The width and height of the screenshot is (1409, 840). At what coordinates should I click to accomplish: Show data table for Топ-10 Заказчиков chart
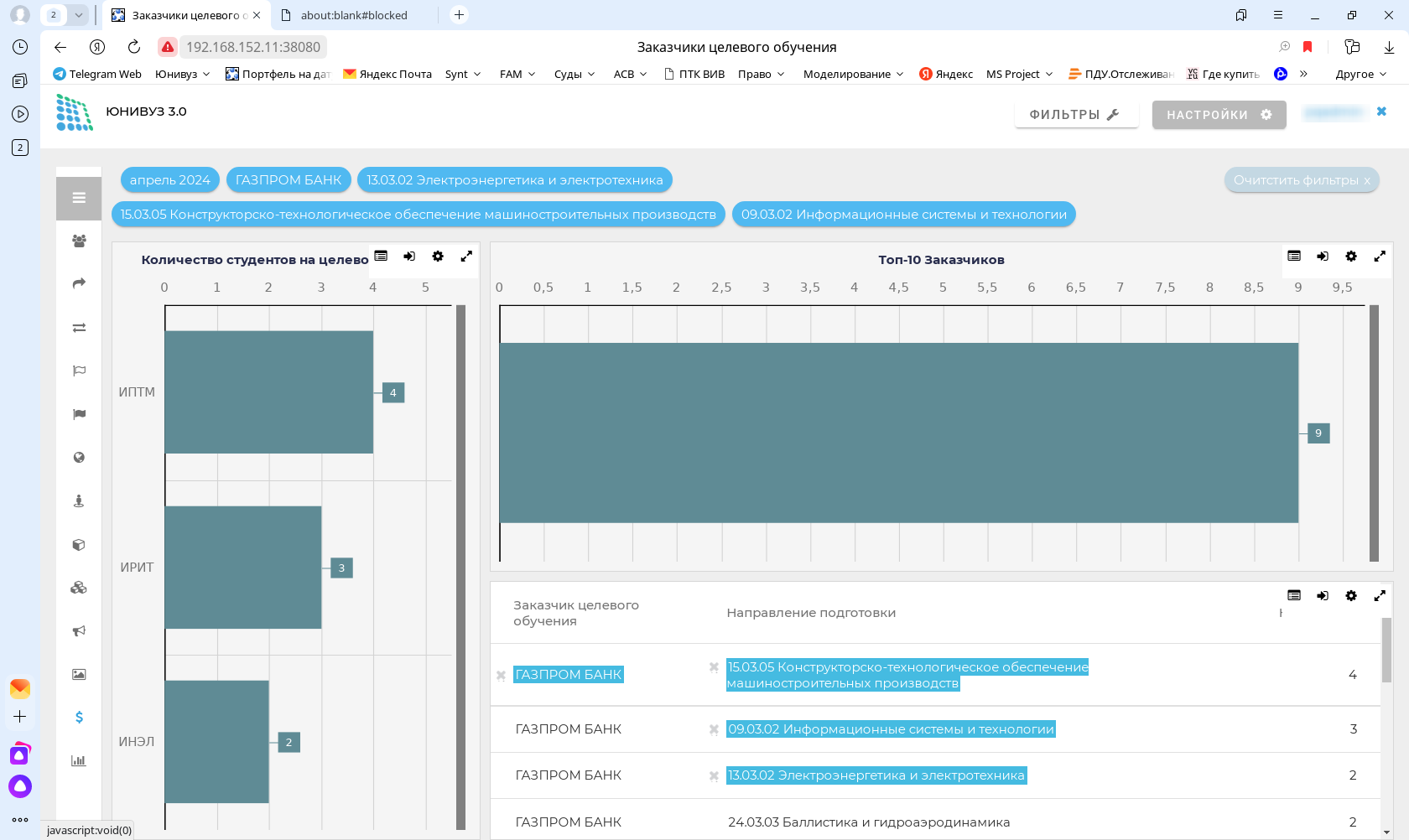pyautogui.click(x=1294, y=257)
